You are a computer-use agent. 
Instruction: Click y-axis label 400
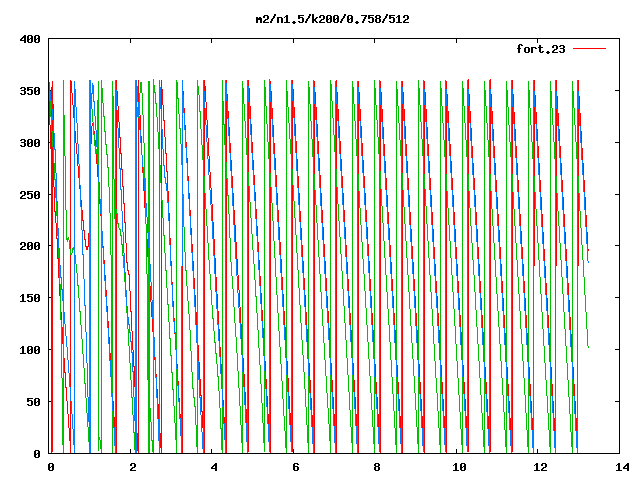tap(30, 39)
